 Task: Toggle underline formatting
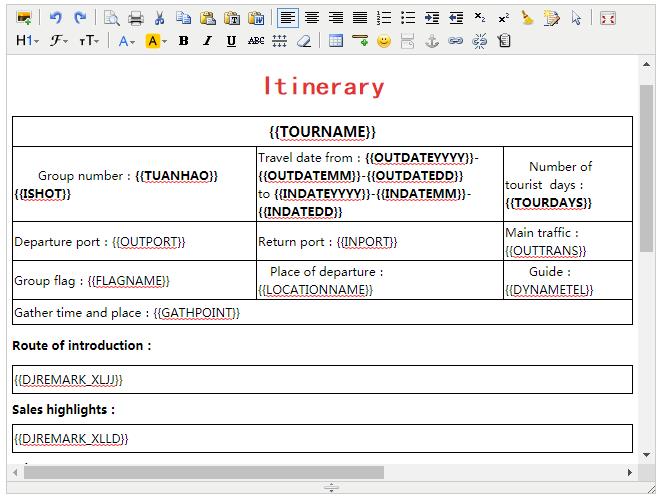(x=231, y=41)
